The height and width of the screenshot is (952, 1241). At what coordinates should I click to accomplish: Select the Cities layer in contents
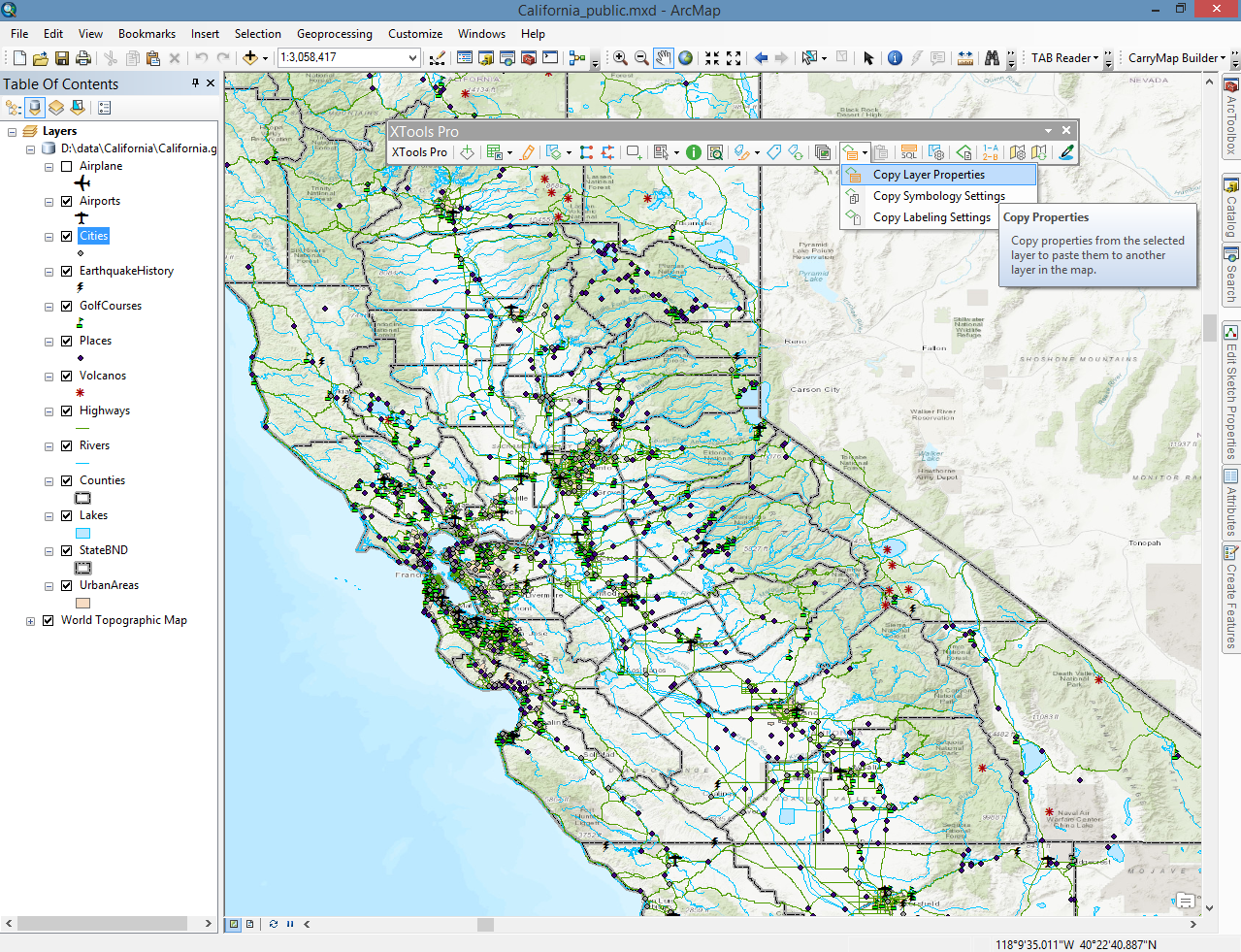click(94, 236)
